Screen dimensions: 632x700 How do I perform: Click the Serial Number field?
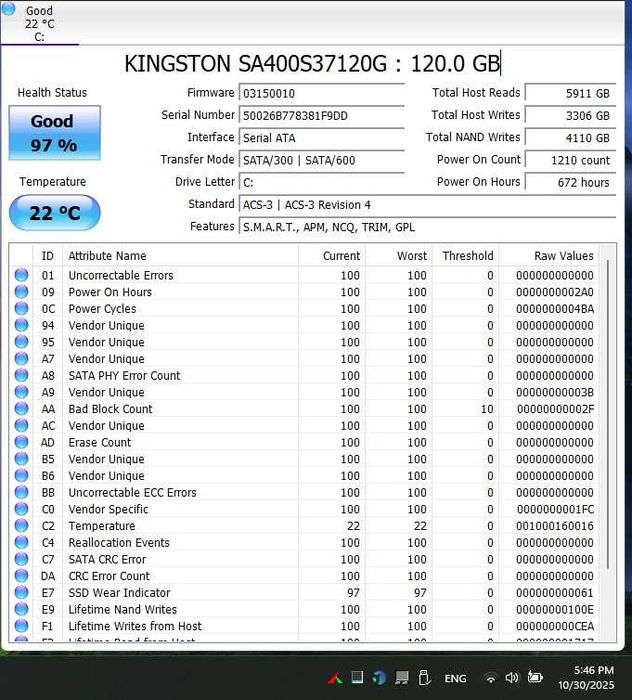[x=322, y=116]
